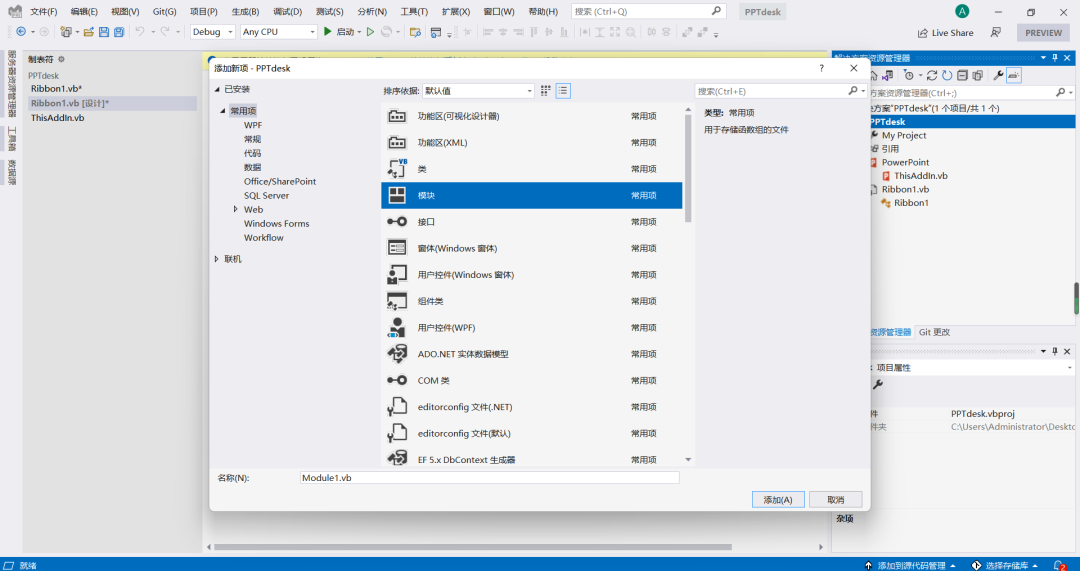Click the Live Share button
This screenshot has width=1080, height=571.
coord(945,32)
